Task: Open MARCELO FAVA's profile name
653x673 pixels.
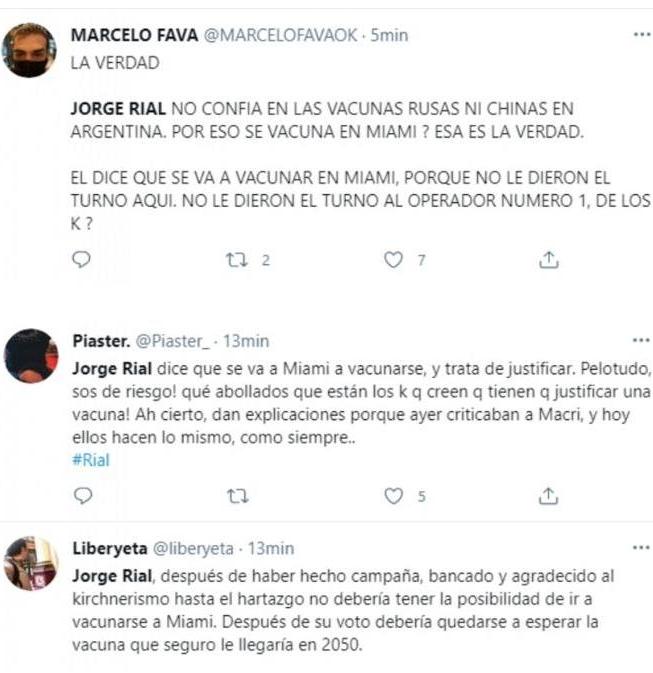Action: click(x=134, y=35)
